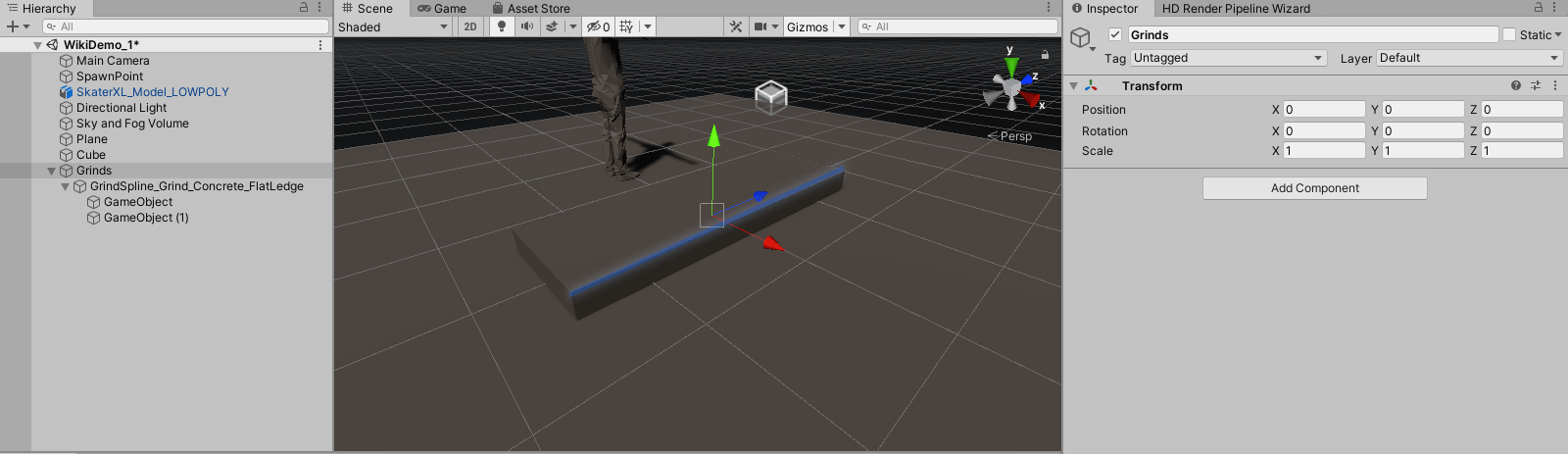Toggle 2D view mode button

470,26
